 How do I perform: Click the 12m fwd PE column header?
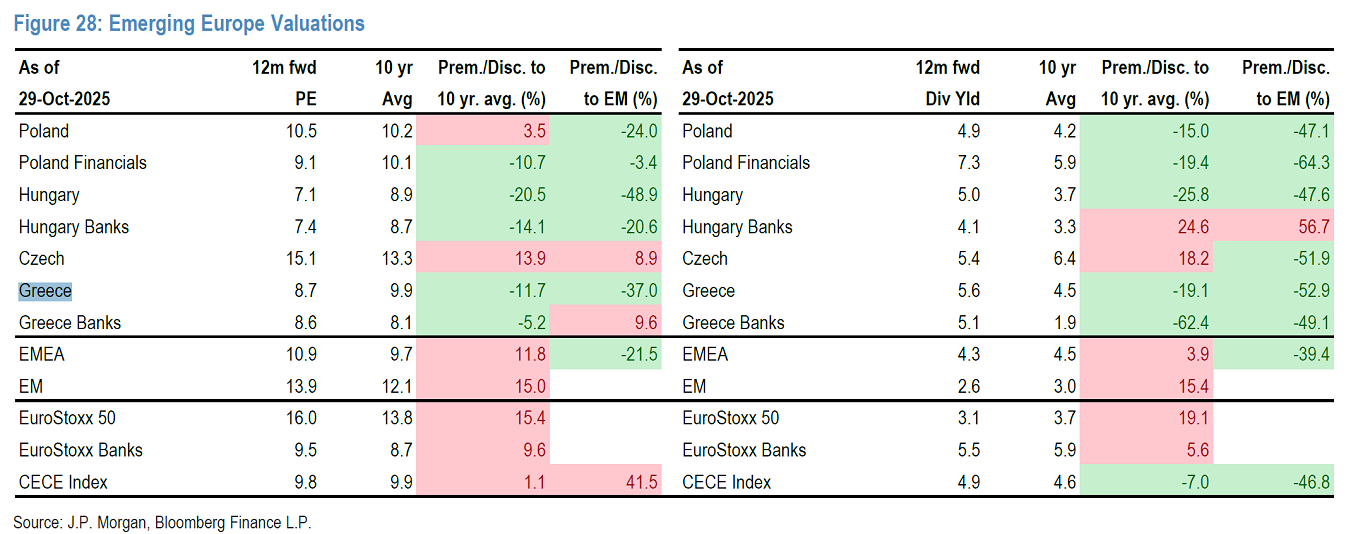[285, 83]
